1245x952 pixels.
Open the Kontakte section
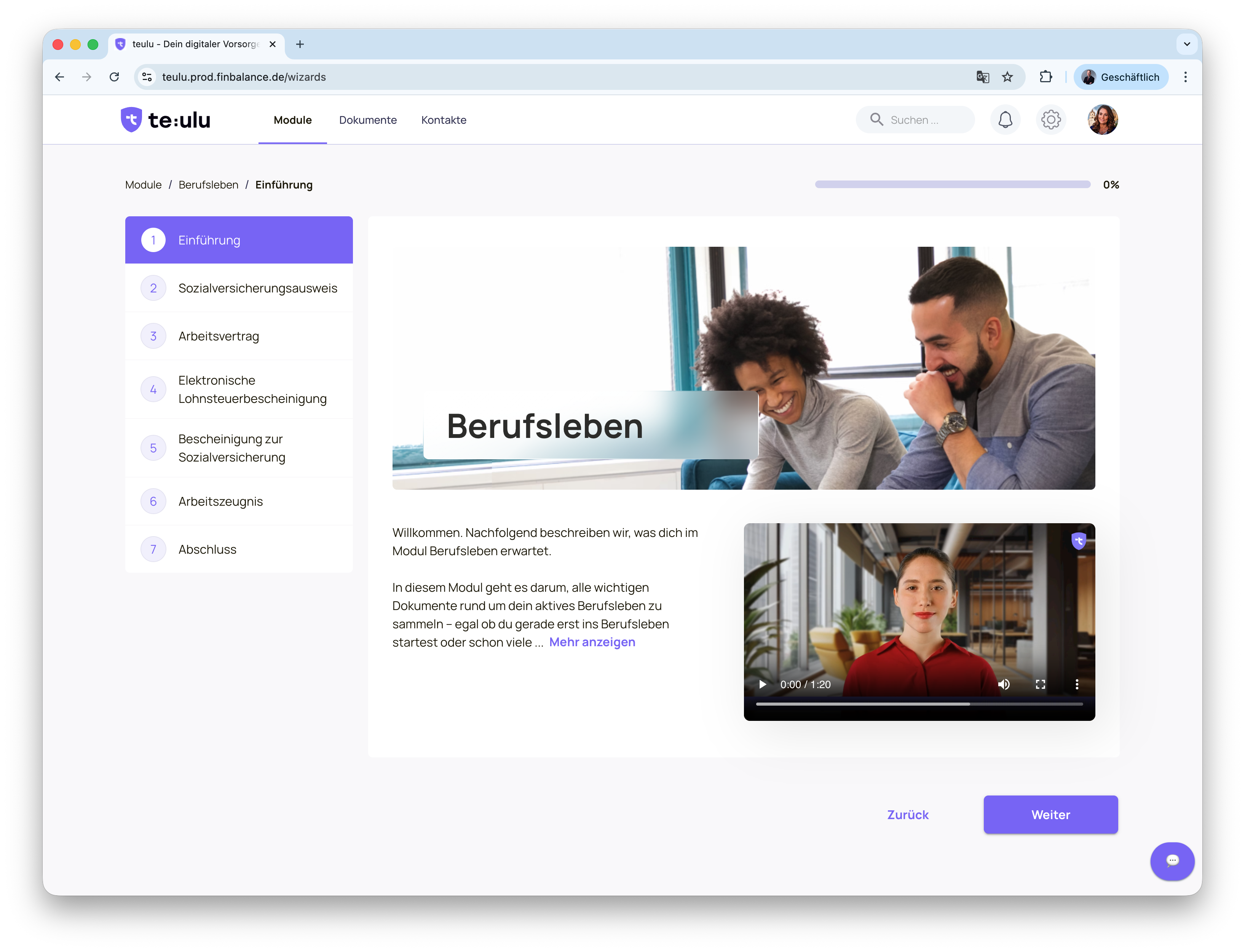[x=444, y=120]
